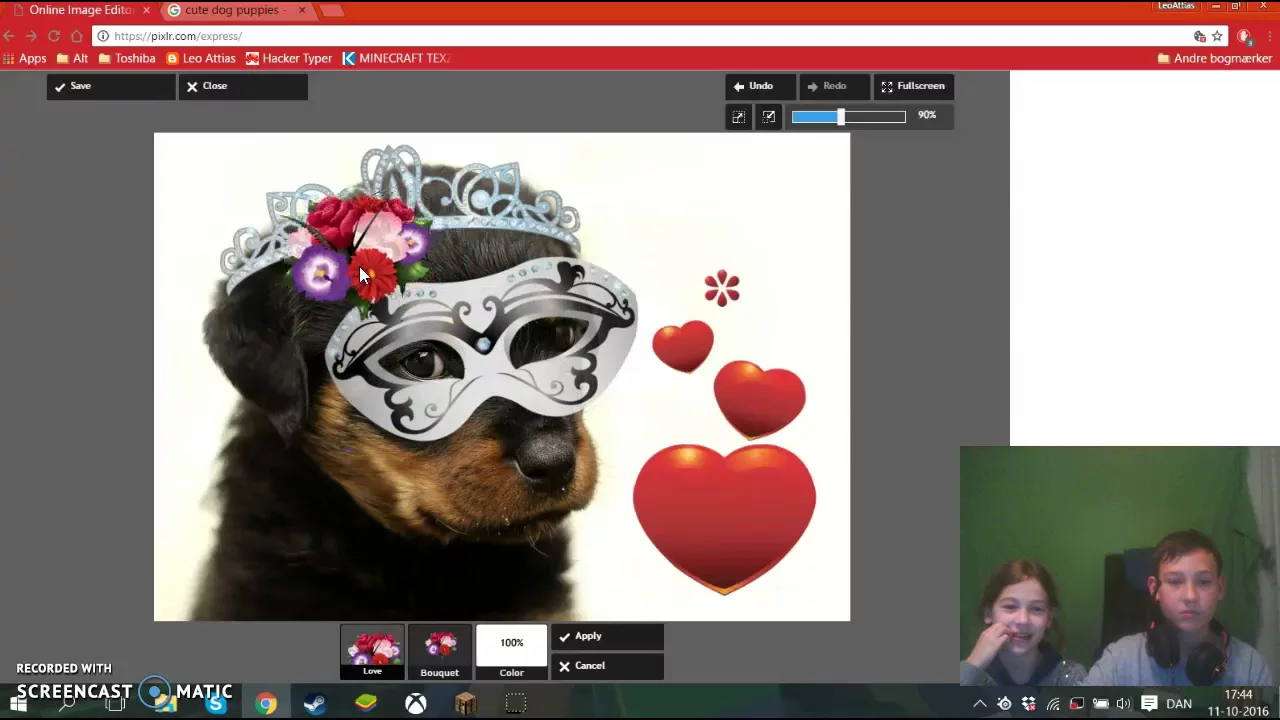Click the greyed-out Redo button
This screenshot has width=1280, height=720.
(x=834, y=86)
